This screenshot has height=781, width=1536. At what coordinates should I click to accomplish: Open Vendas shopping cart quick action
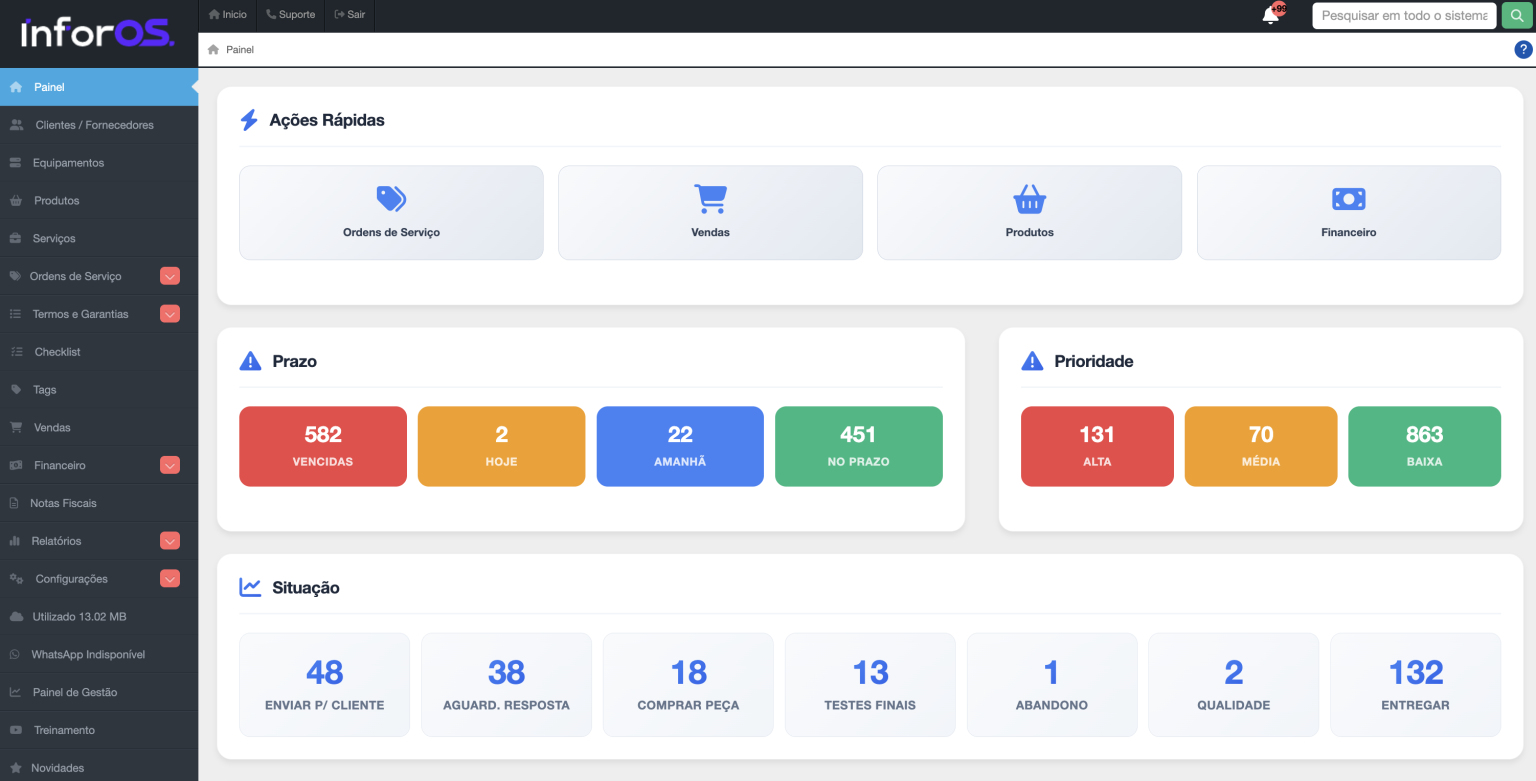(710, 199)
